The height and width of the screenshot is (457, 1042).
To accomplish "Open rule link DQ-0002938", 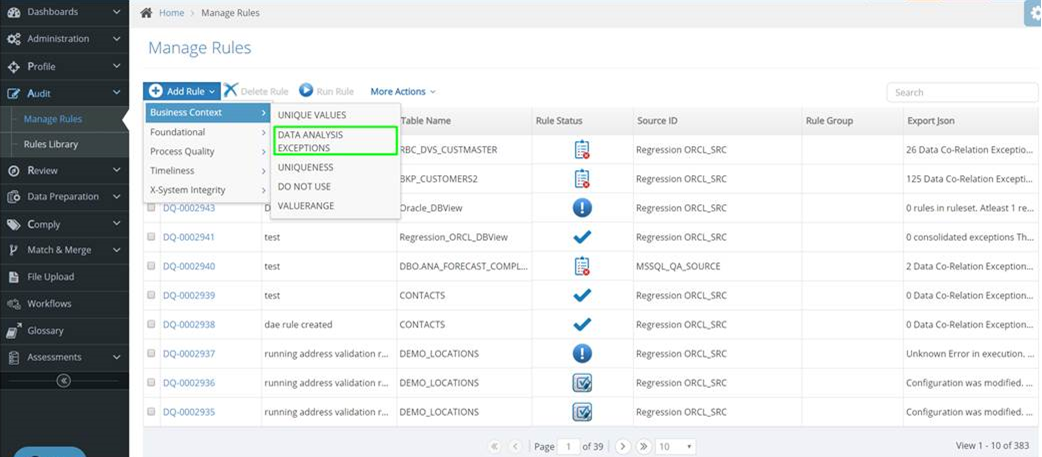I will coord(189,325).
